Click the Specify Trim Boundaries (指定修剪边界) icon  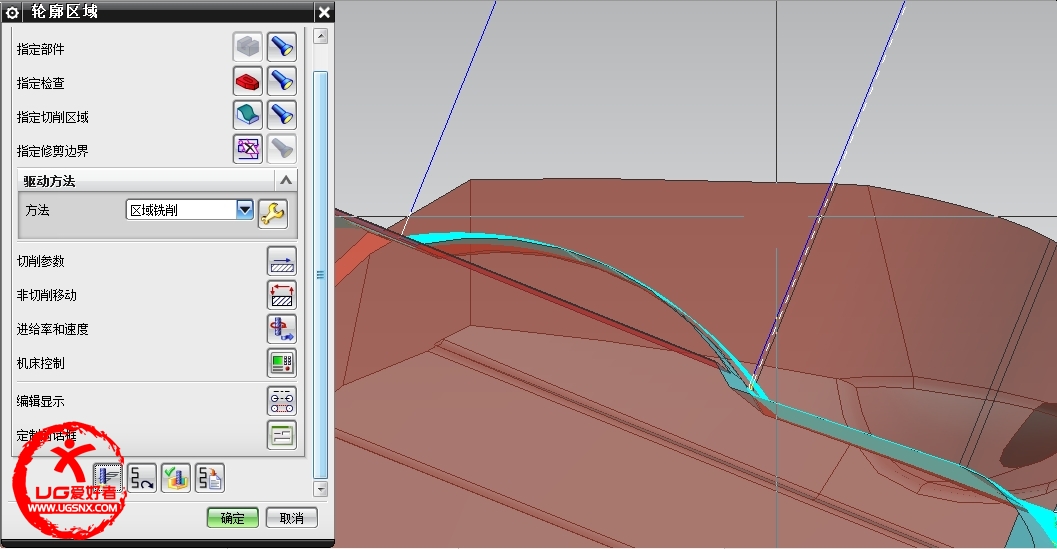click(x=247, y=149)
